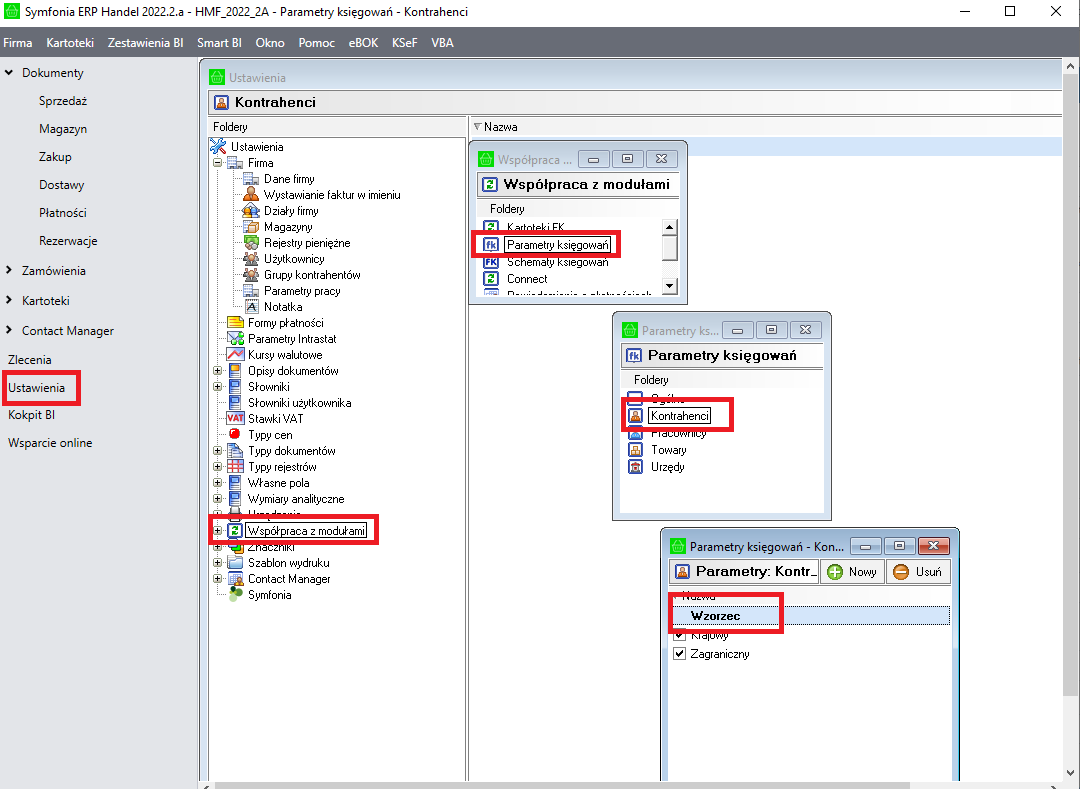The image size is (1084, 789).
Task: Collapse the Dokumenty sidebar section
Action: (10, 73)
